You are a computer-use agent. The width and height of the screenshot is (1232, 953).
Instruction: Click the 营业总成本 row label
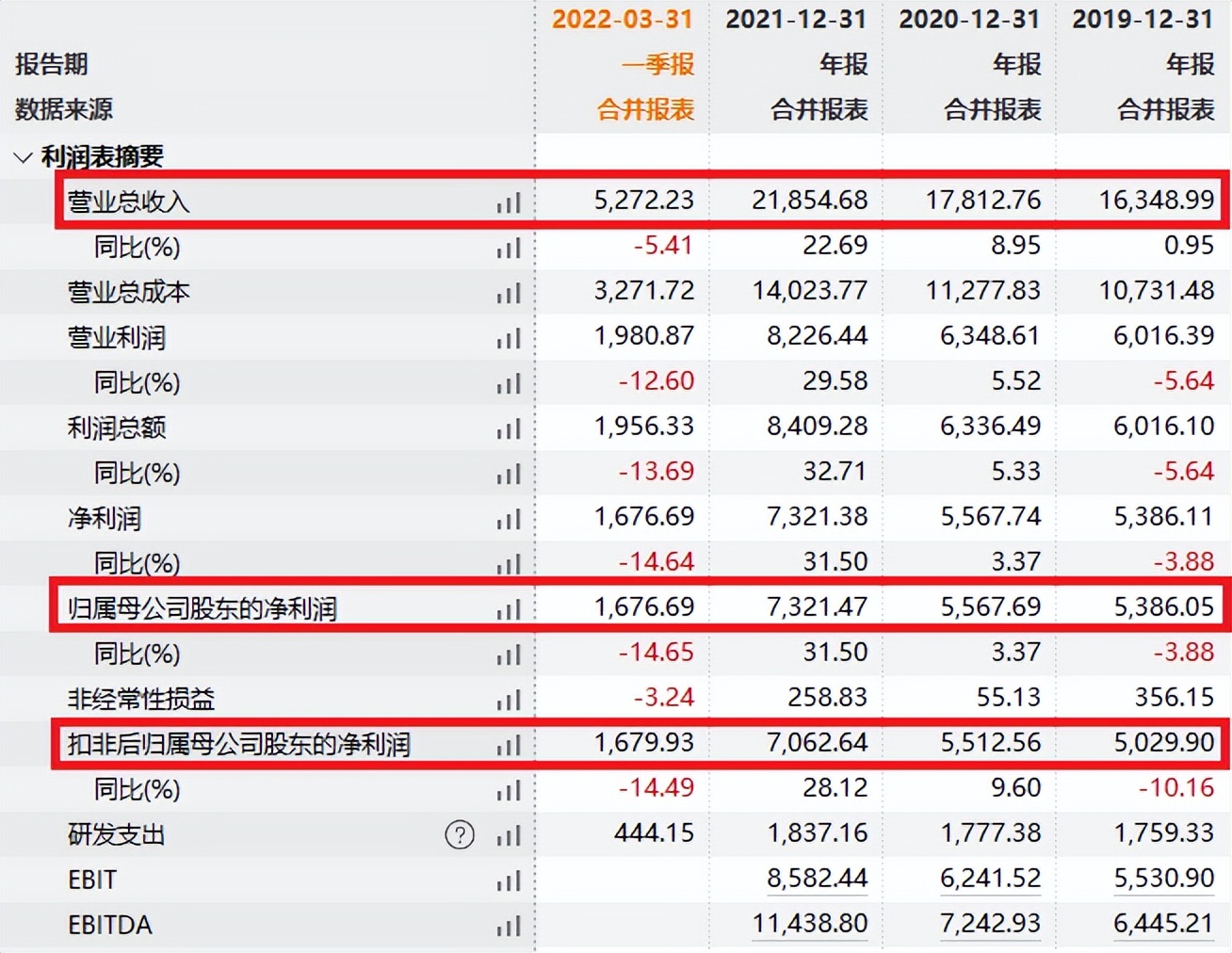pos(128,292)
